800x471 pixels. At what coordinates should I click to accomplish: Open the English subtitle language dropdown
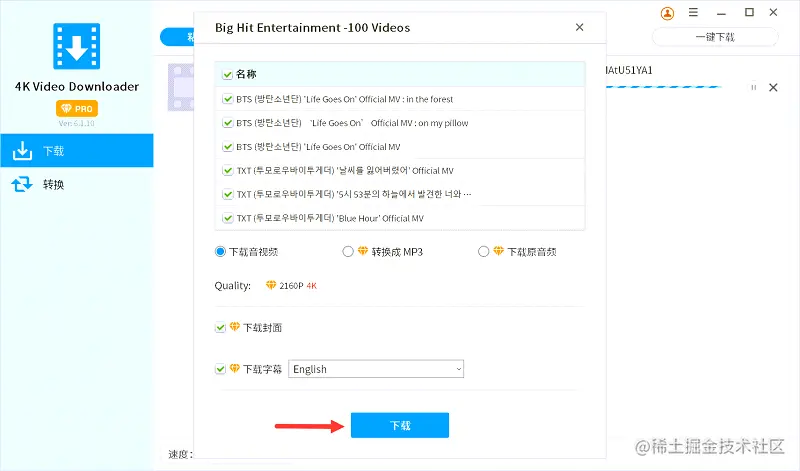pos(376,369)
